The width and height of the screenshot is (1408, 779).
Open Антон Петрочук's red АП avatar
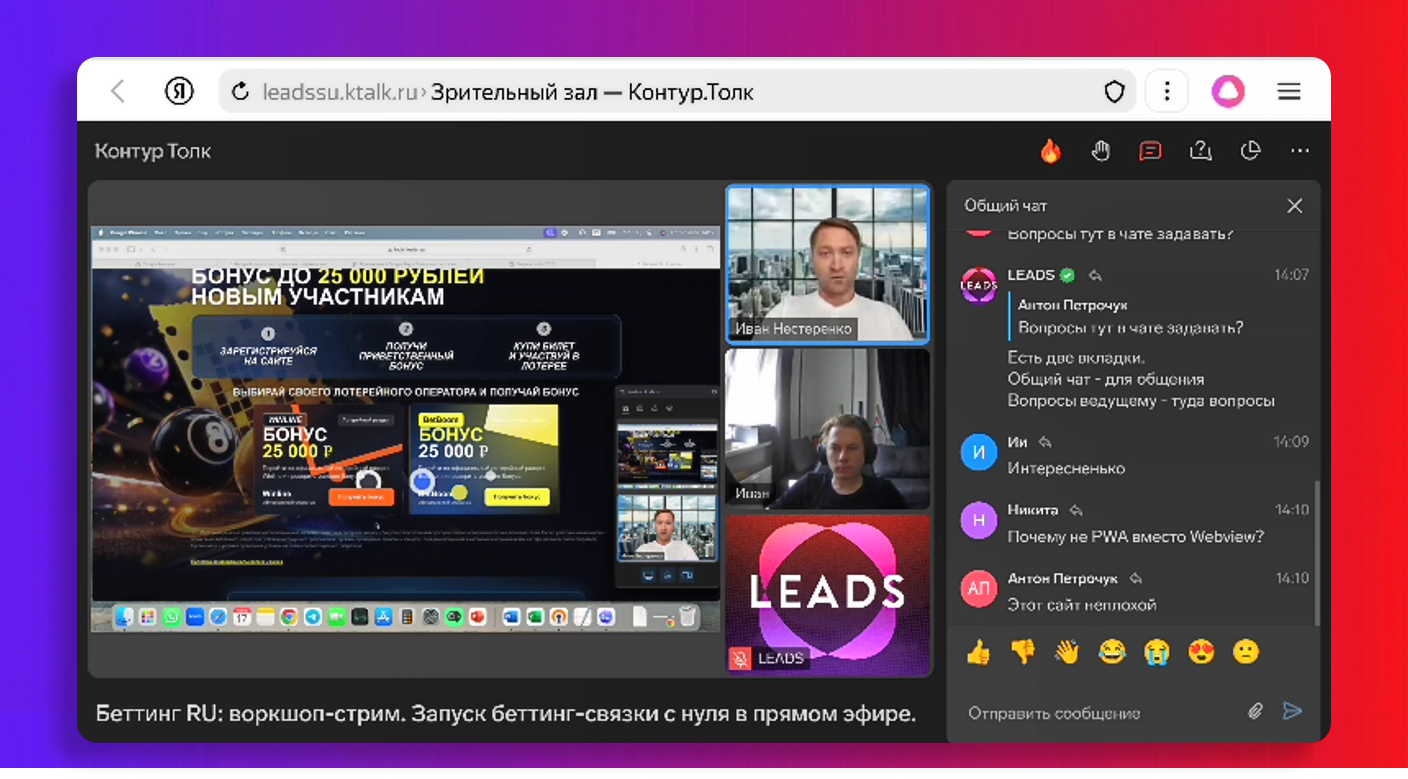(978, 588)
